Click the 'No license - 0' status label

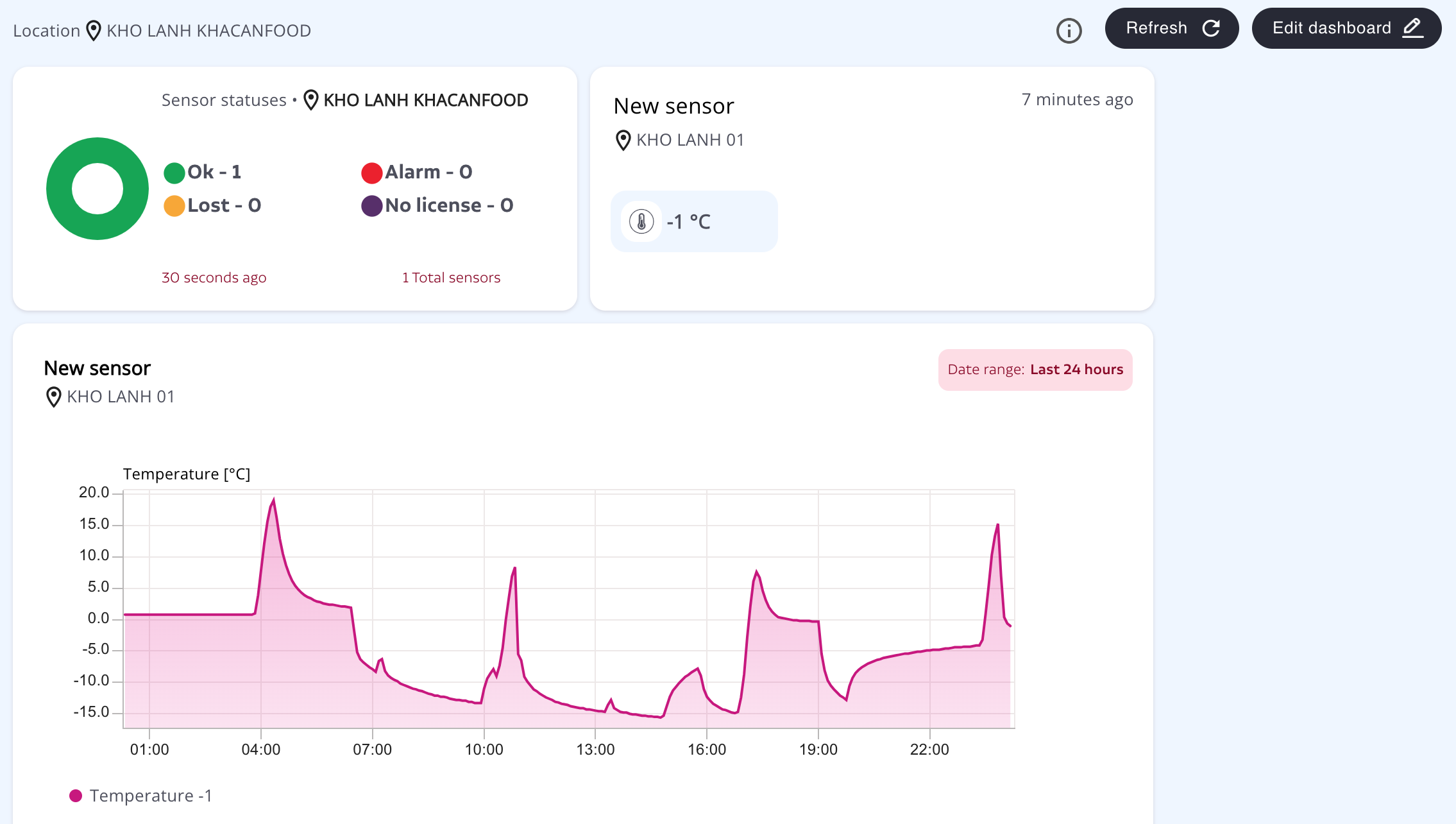449,205
